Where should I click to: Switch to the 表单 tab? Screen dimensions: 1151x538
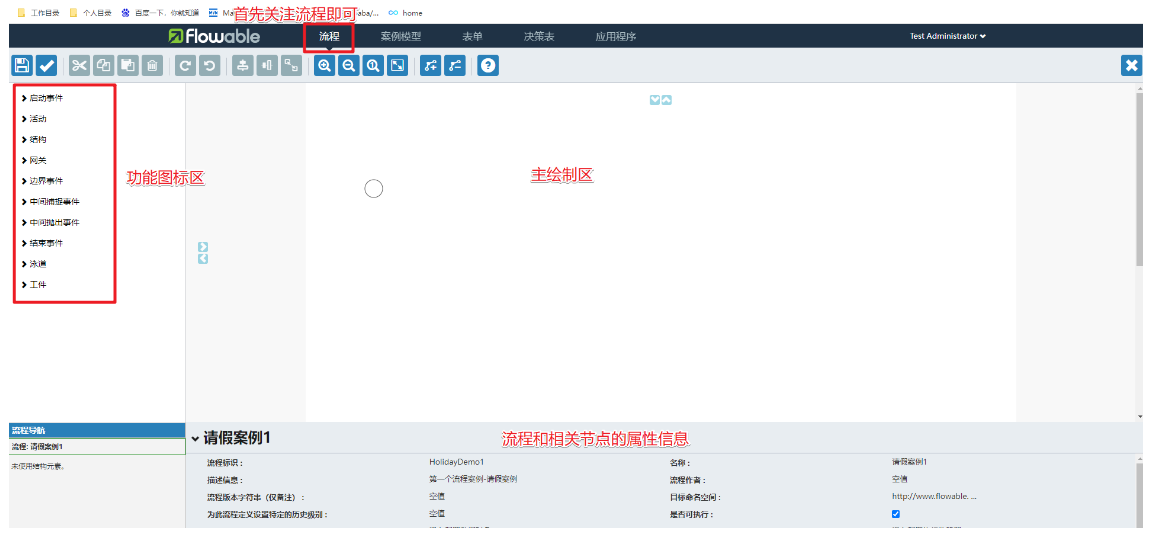pos(473,36)
